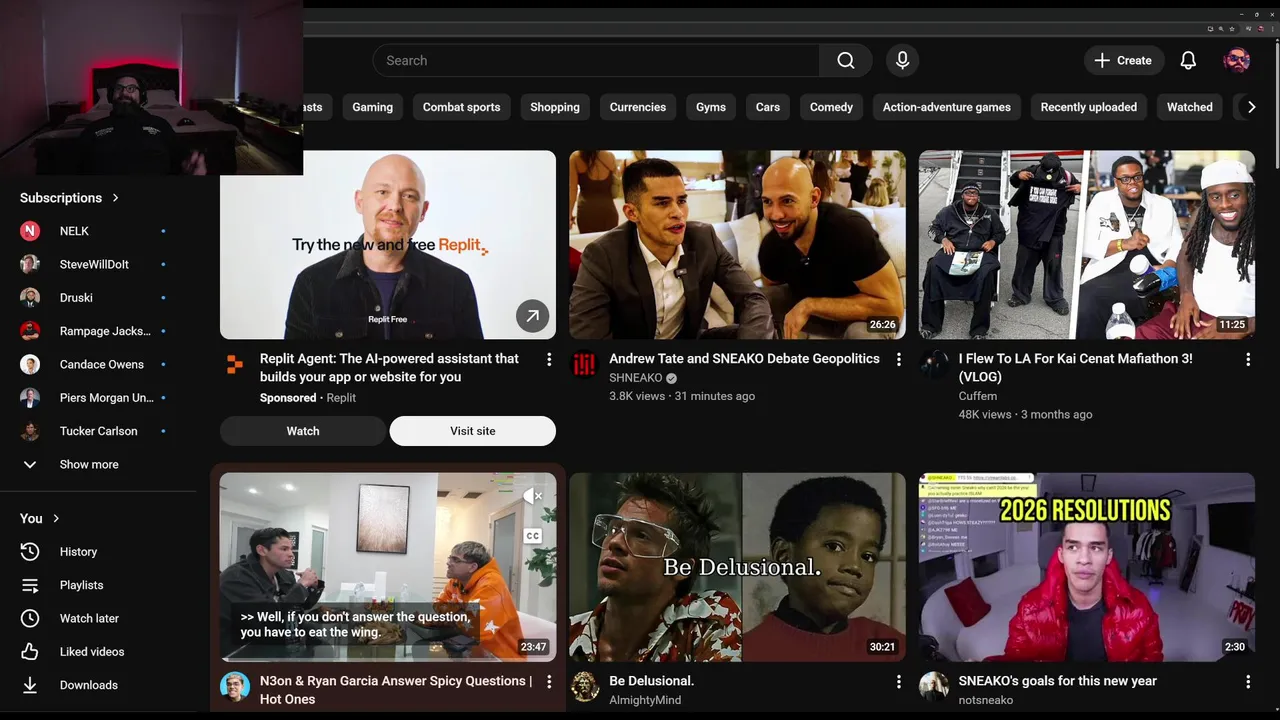Click the Create button
This screenshot has width=1280, height=720.
[1124, 61]
